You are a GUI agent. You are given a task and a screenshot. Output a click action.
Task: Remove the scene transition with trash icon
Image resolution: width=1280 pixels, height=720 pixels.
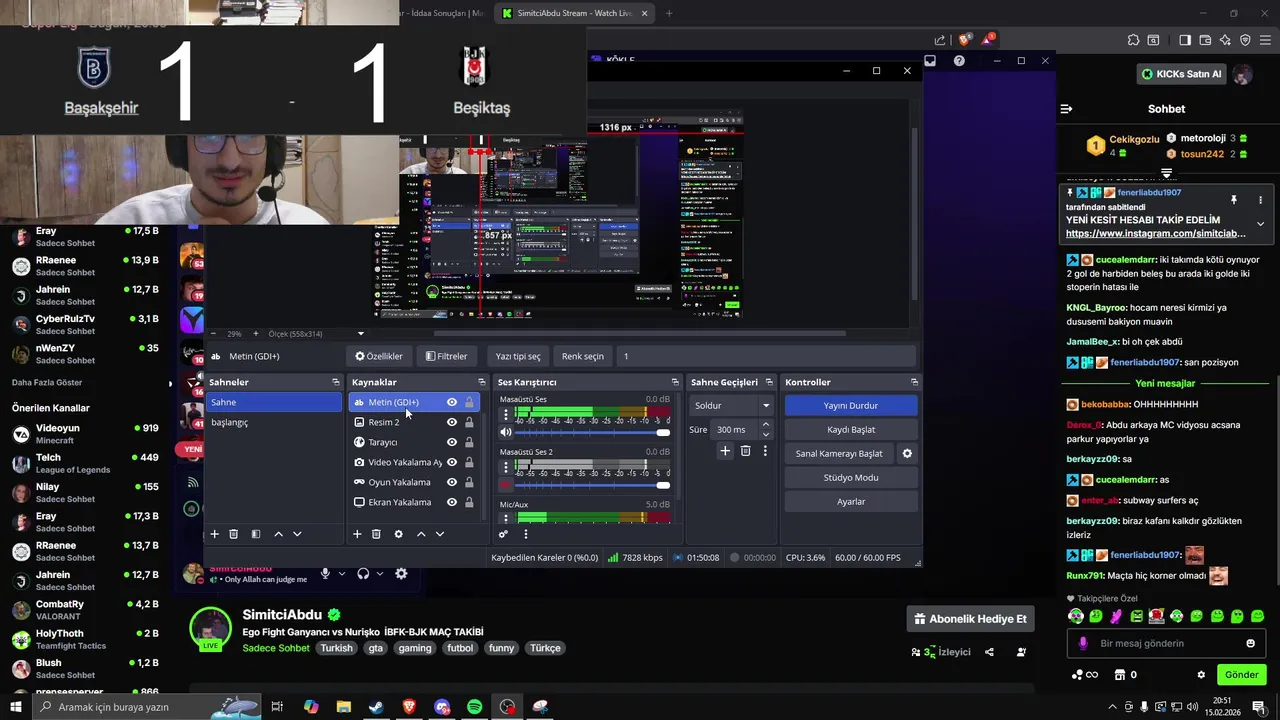tap(745, 451)
